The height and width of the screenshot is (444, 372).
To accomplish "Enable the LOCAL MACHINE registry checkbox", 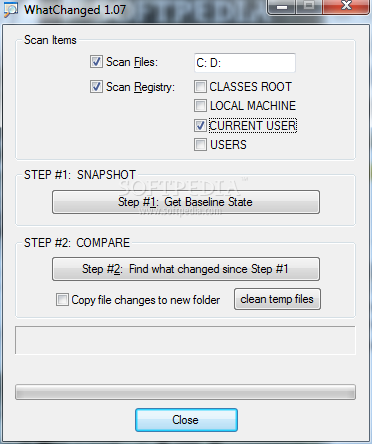I will (200, 106).
